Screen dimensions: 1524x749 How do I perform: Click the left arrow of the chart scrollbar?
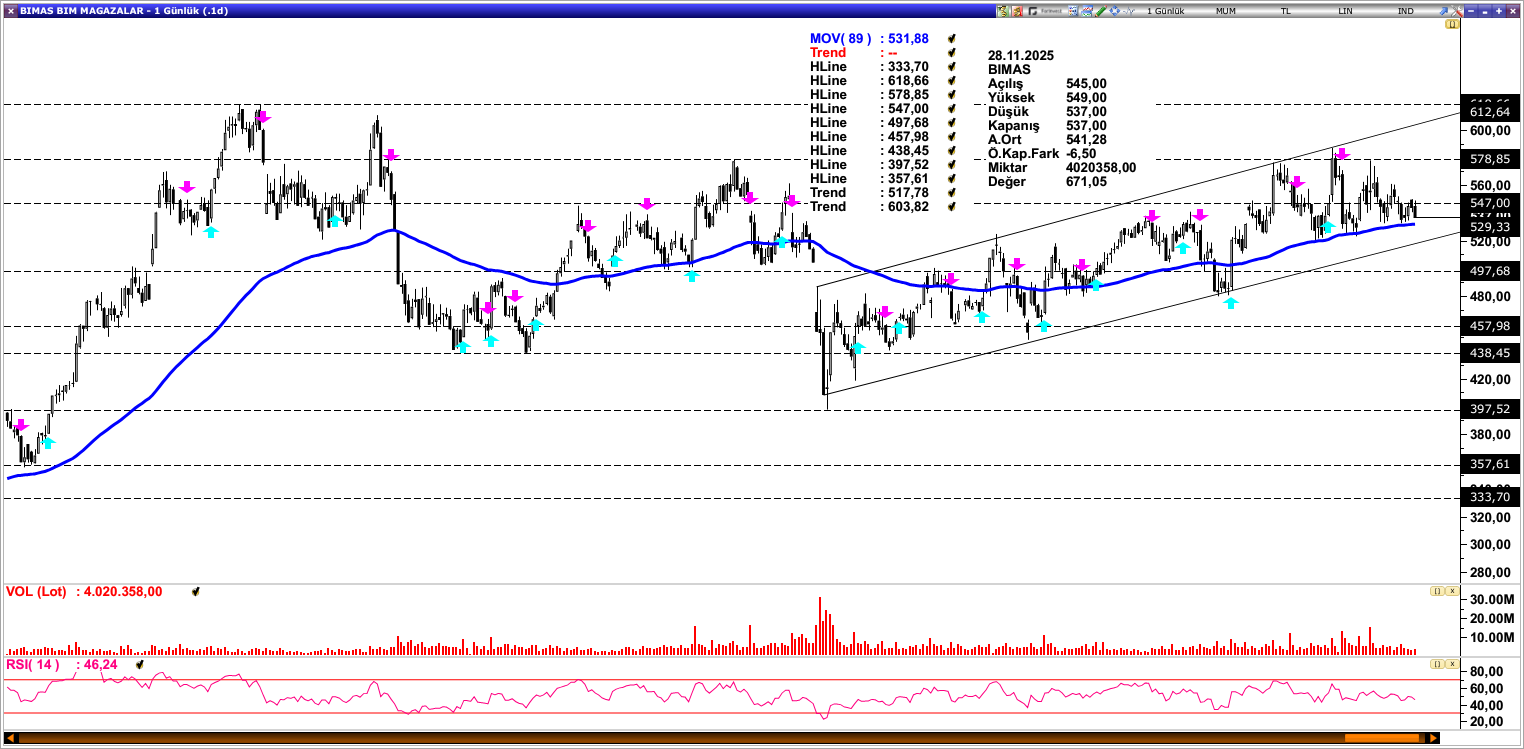11,738
